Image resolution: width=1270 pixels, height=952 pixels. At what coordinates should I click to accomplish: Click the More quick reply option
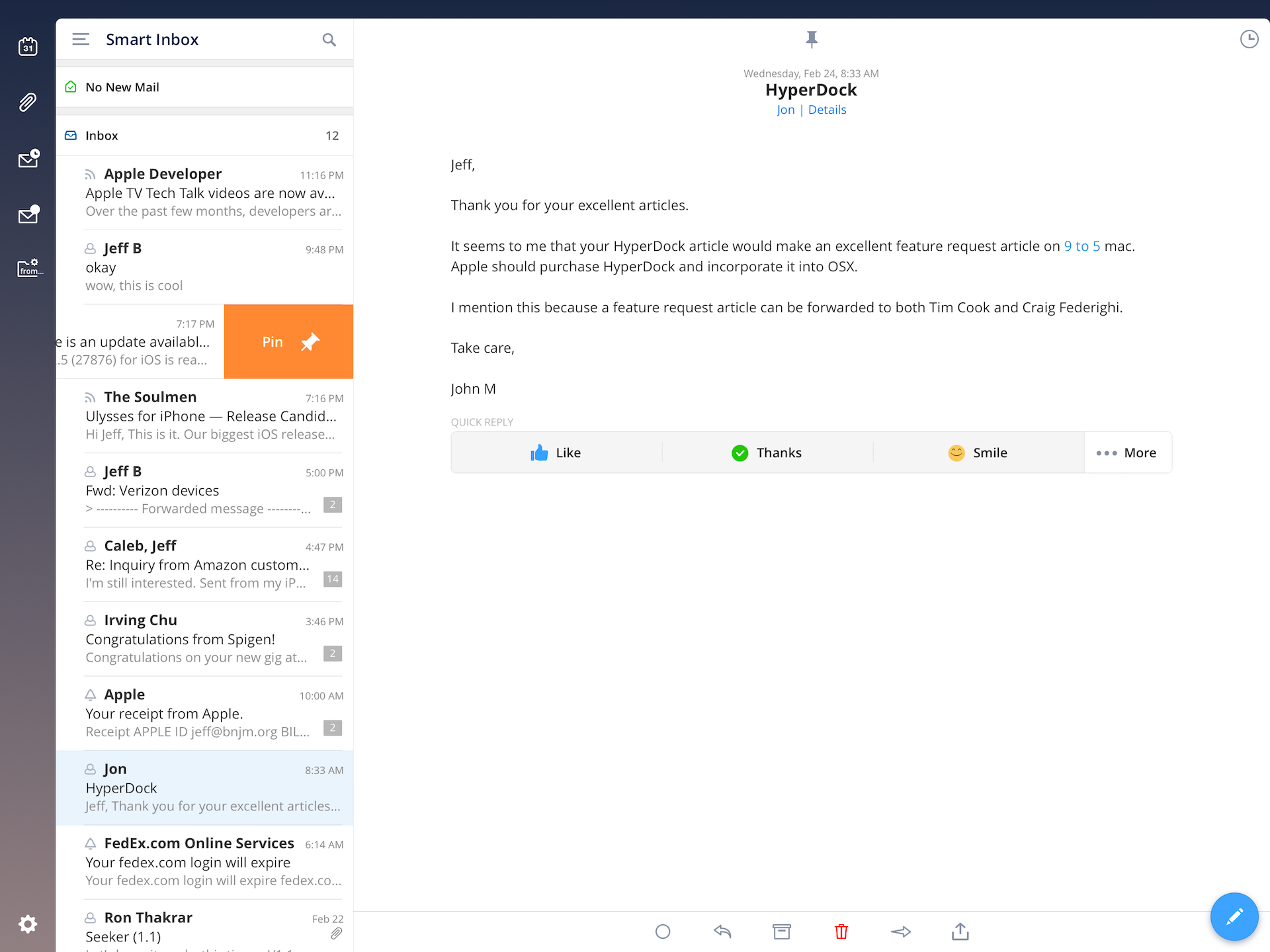coord(1127,451)
